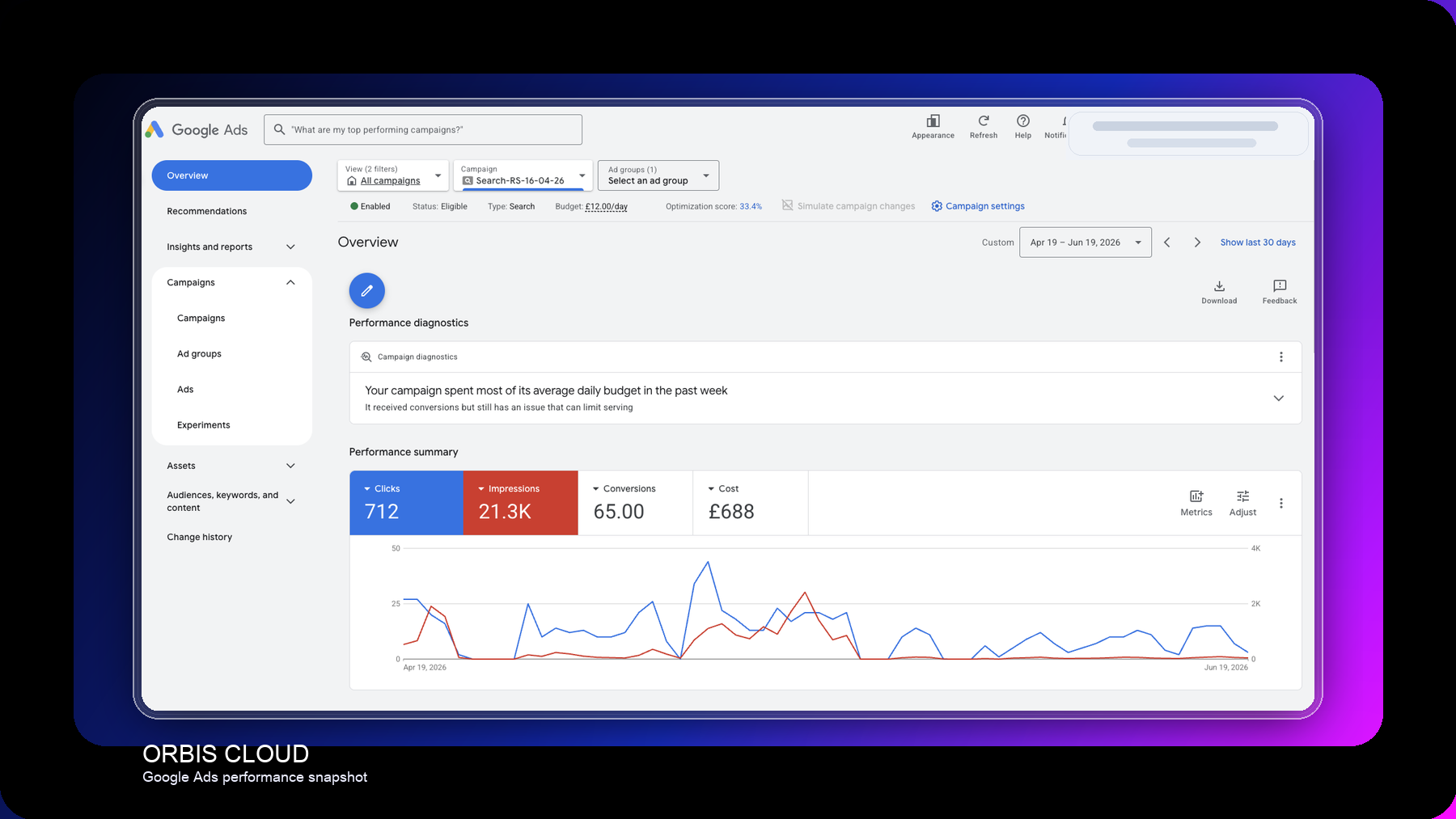Click the search magnifier icon

279,129
